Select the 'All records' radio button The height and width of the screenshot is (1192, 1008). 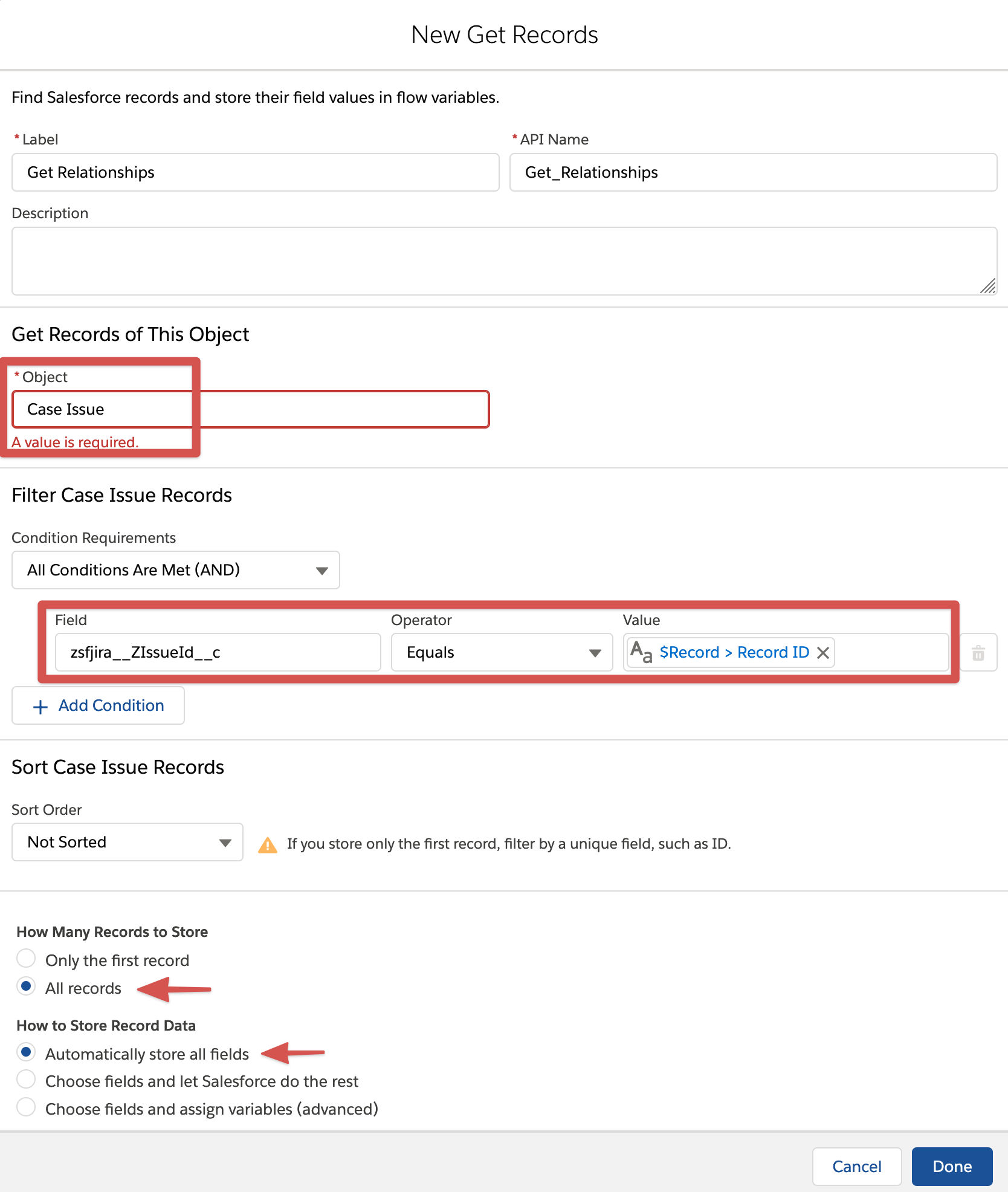[26, 987]
